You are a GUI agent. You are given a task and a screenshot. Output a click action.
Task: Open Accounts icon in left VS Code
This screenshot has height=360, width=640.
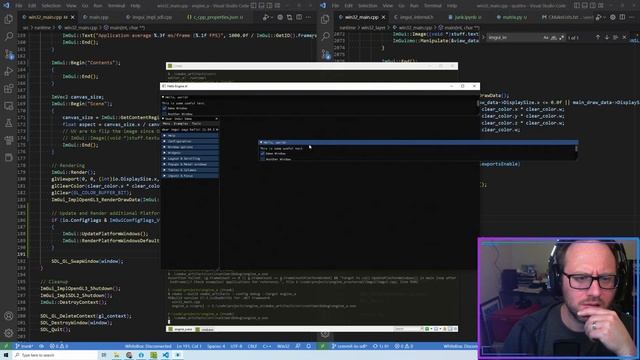[9, 316]
